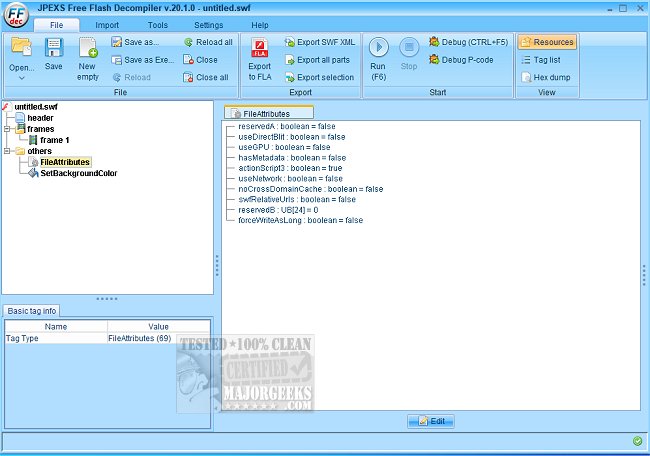650x456 pixels.
Task: Click Reload all in File group
Action: point(208,43)
